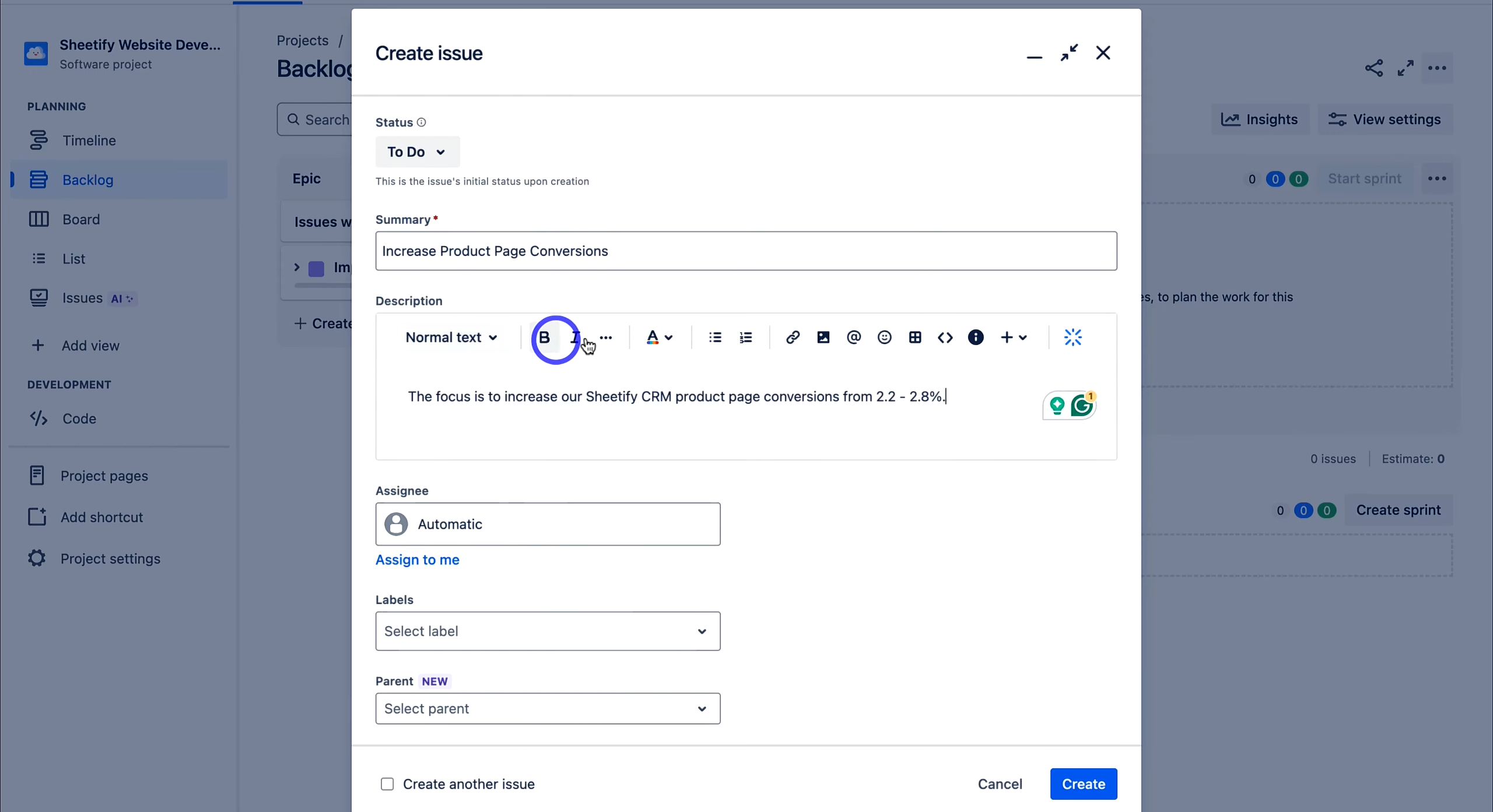Insert a bullet list in description
Image resolution: width=1493 pixels, height=812 pixels.
715,338
